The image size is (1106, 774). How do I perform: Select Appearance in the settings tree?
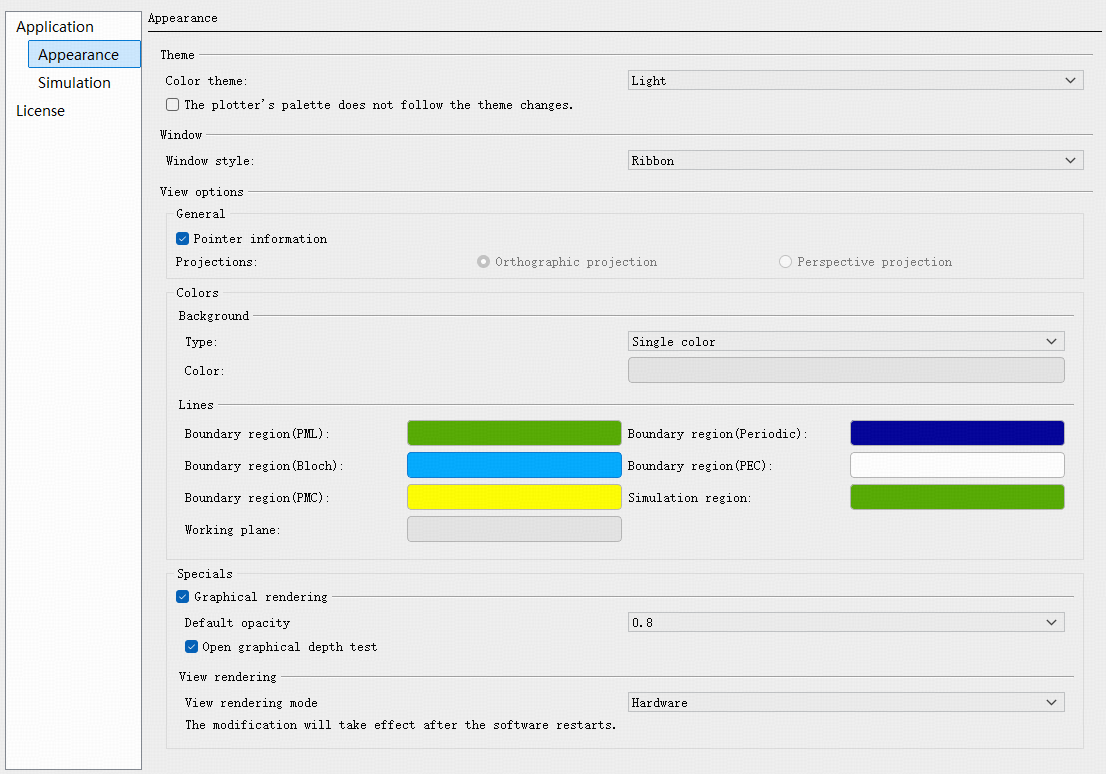(78, 55)
